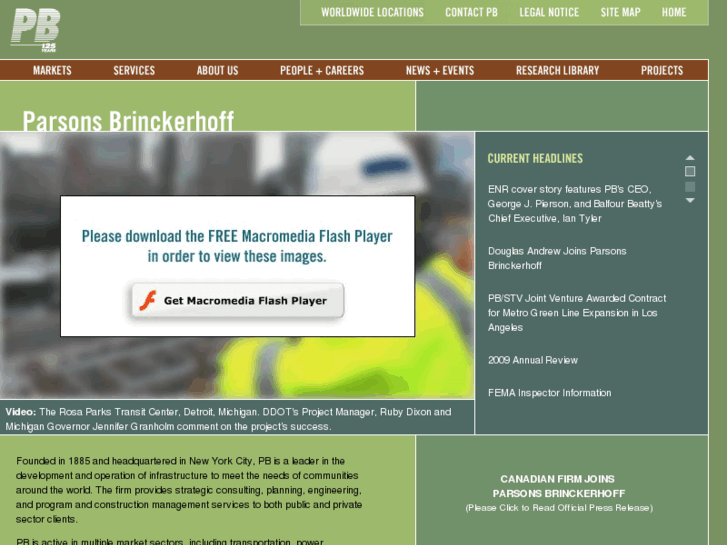Open FEMA Inspector Information link
This screenshot has width=727, height=545.
[549, 393]
